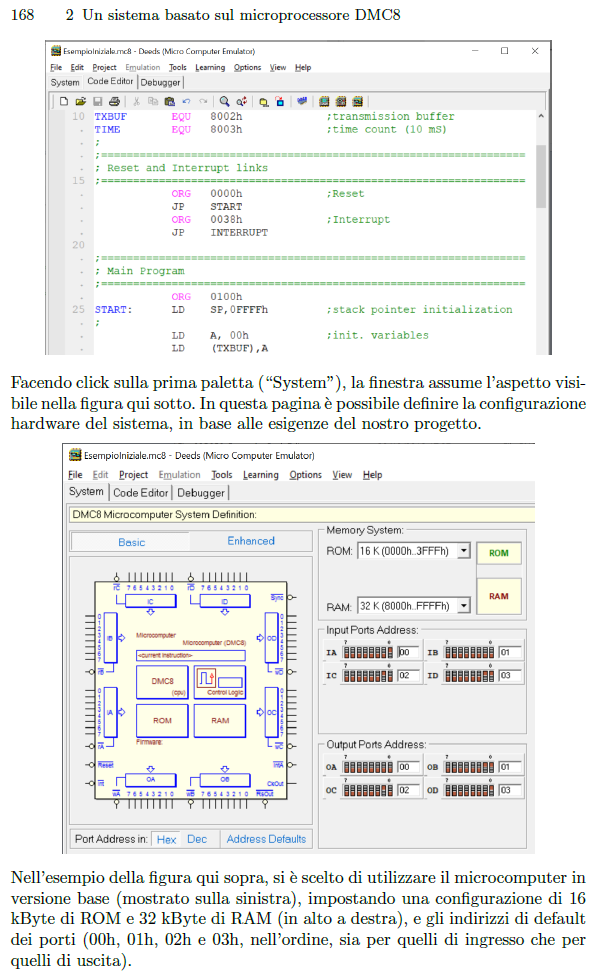Open File menu in Code Editor window
This screenshot has height=980, width=600.
click(56, 68)
